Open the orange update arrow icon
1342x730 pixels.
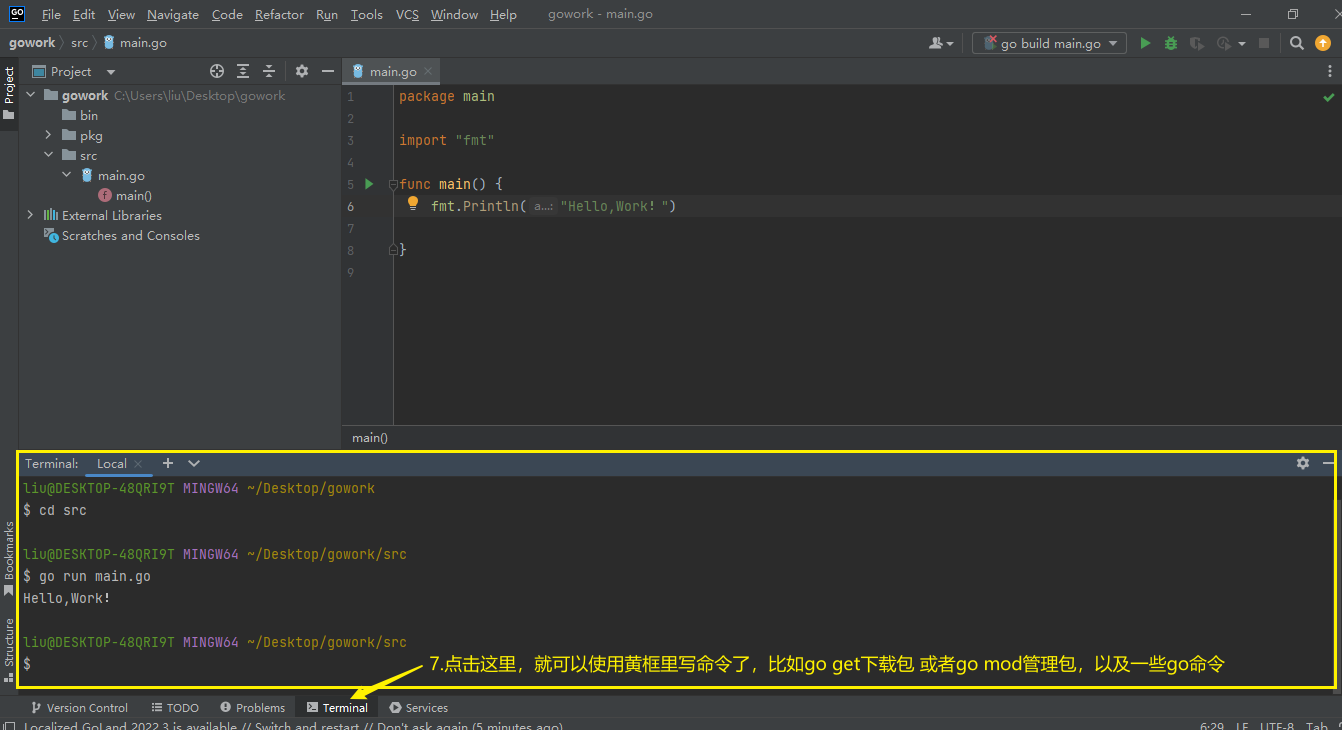1323,43
